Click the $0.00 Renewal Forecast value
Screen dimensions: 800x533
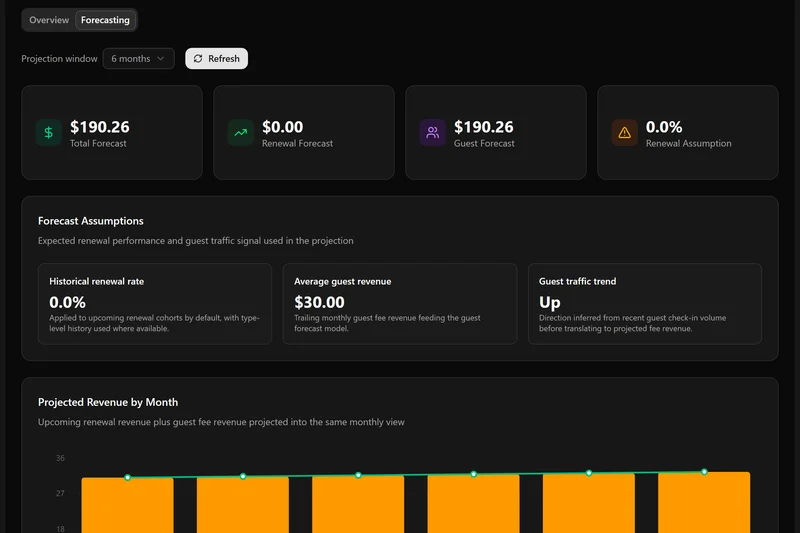(x=282, y=126)
